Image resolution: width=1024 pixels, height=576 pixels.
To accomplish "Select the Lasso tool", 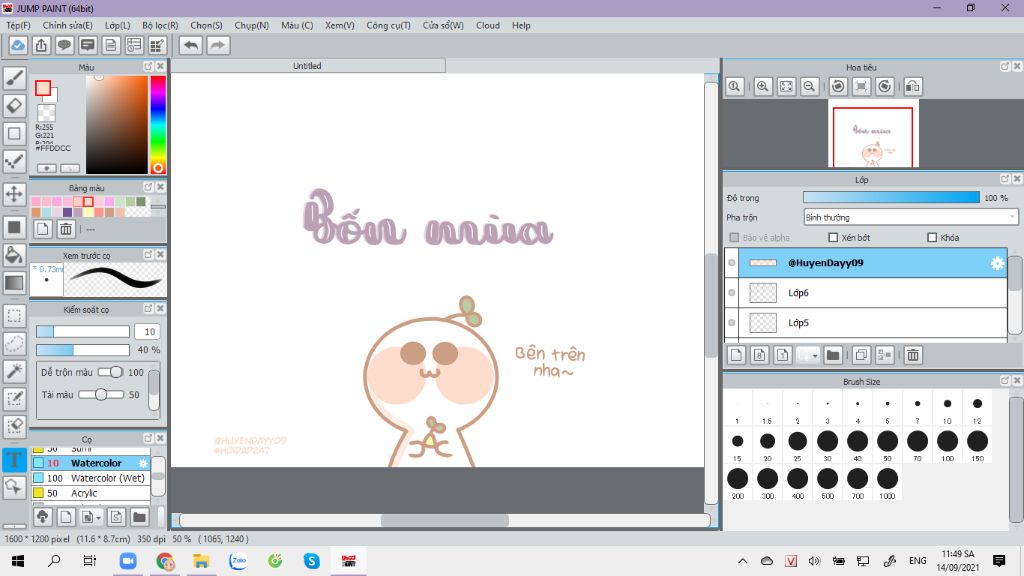I will pyautogui.click(x=14, y=344).
